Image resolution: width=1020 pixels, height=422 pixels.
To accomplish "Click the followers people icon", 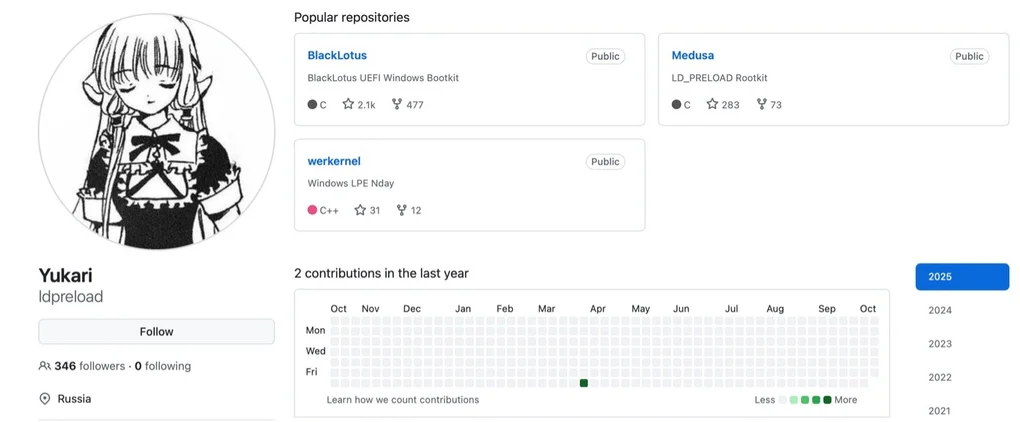I will (x=44, y=366).
